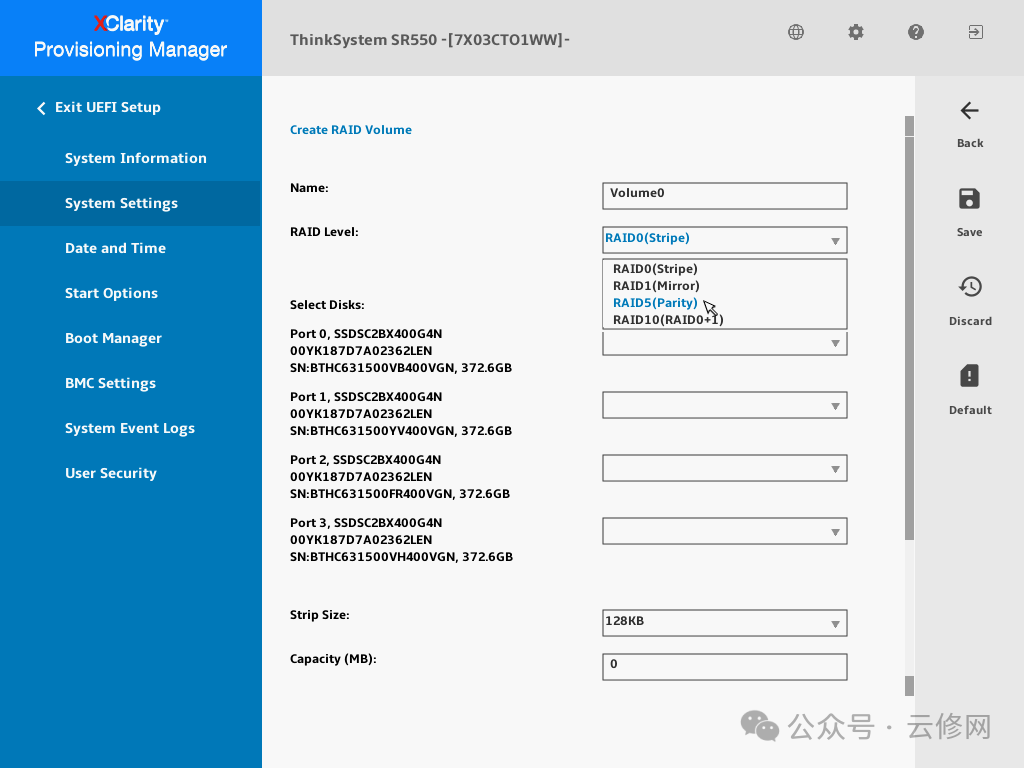The image size is (1024, 768).
Task: Click the SN:BTHC631500VH400VGN serial text
Action: (x=401, y=556)
